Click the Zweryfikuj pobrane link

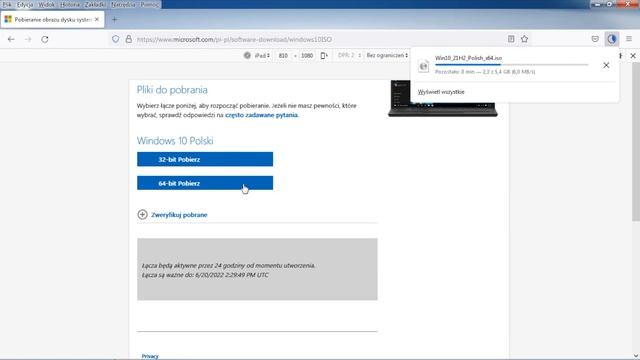[179, 215]
